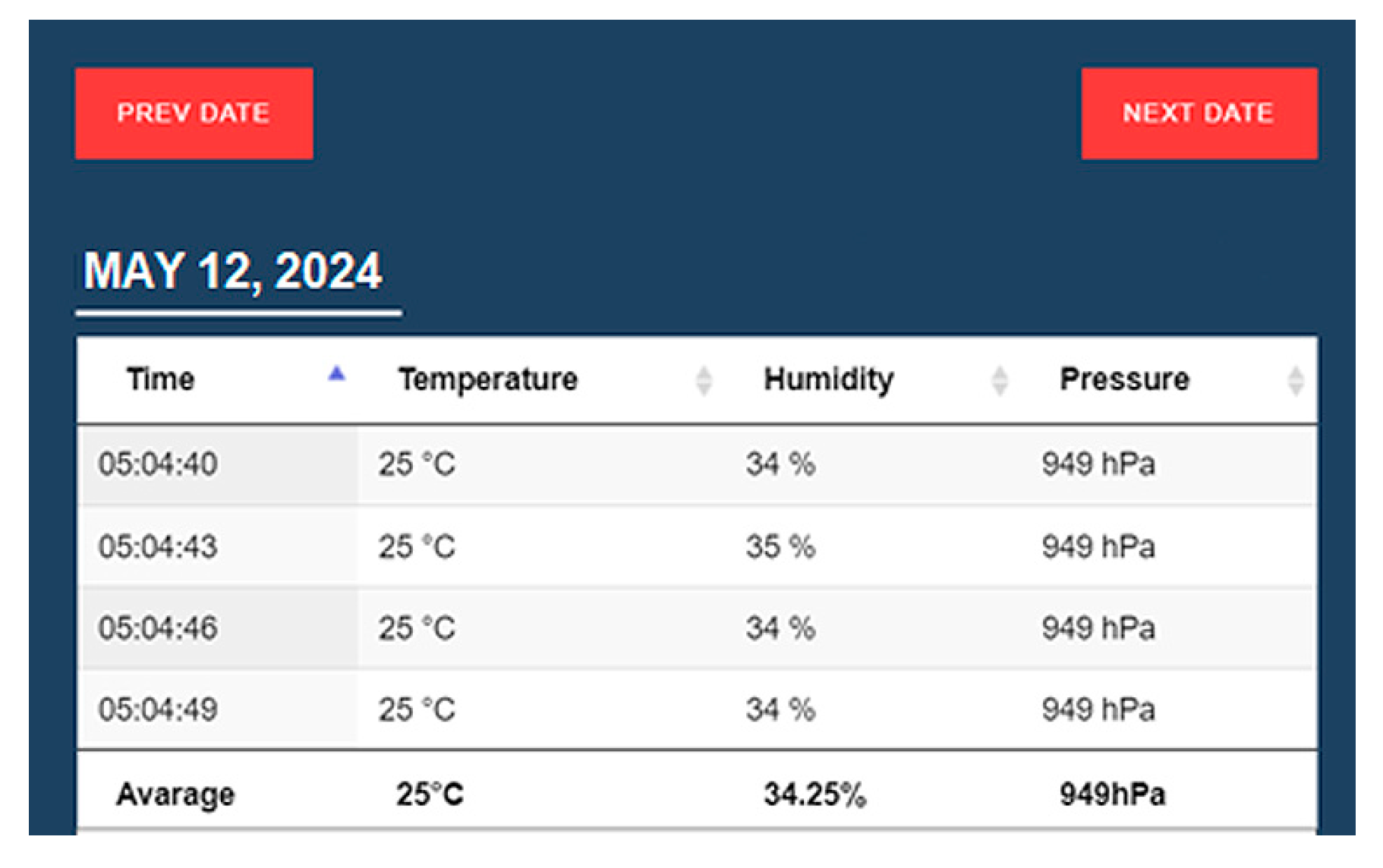
Task: Sort table by Time header
Action: (161, 379)
